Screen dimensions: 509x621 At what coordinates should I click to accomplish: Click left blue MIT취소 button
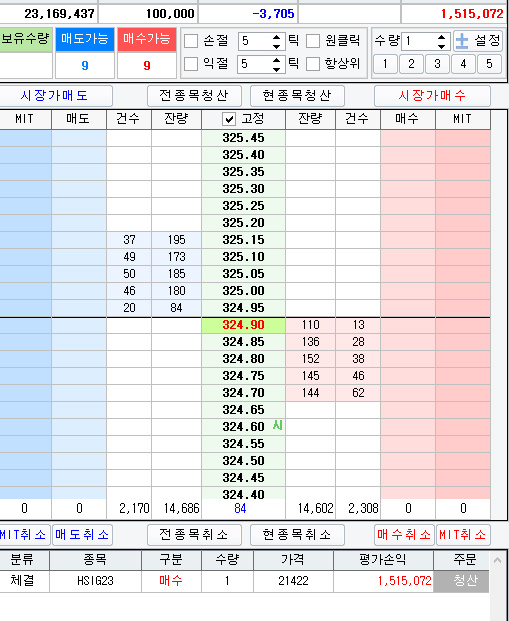click(25, 535)
